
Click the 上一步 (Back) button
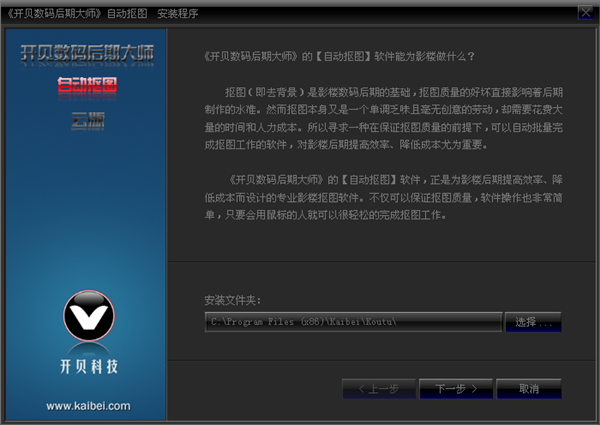[x=379, y=389]
